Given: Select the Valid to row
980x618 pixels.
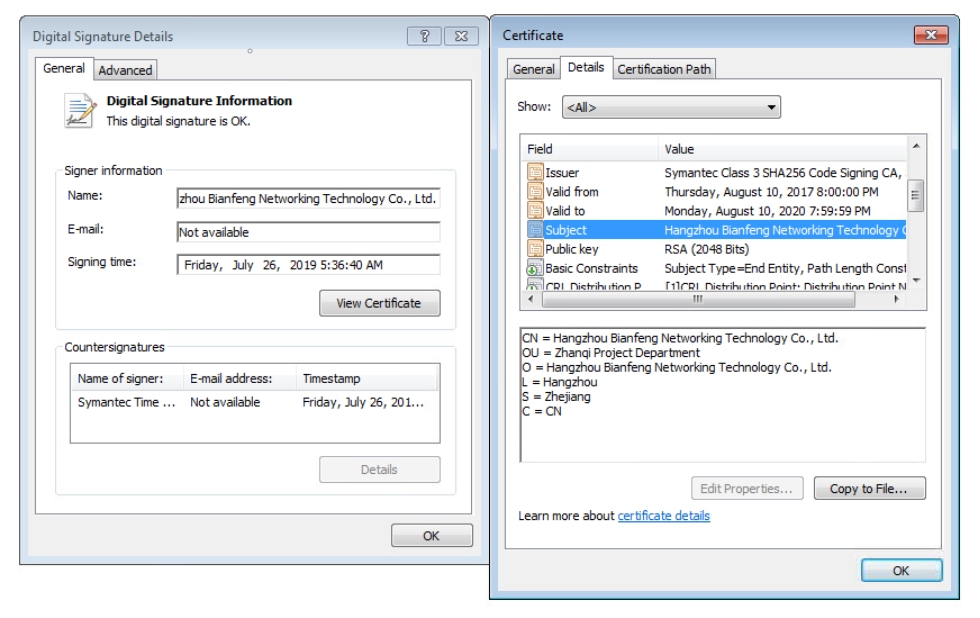Looking at the screenshot, I should click(x=714, y=211).
